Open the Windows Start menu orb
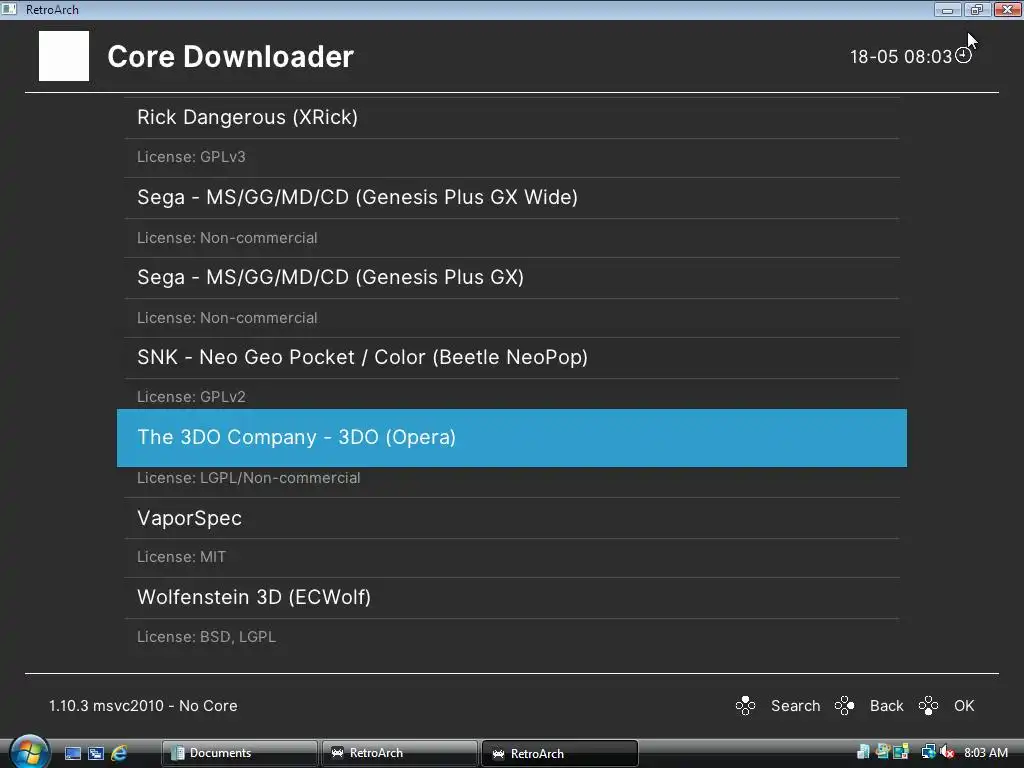This screenshot has height=768, width=1024. 29,752
